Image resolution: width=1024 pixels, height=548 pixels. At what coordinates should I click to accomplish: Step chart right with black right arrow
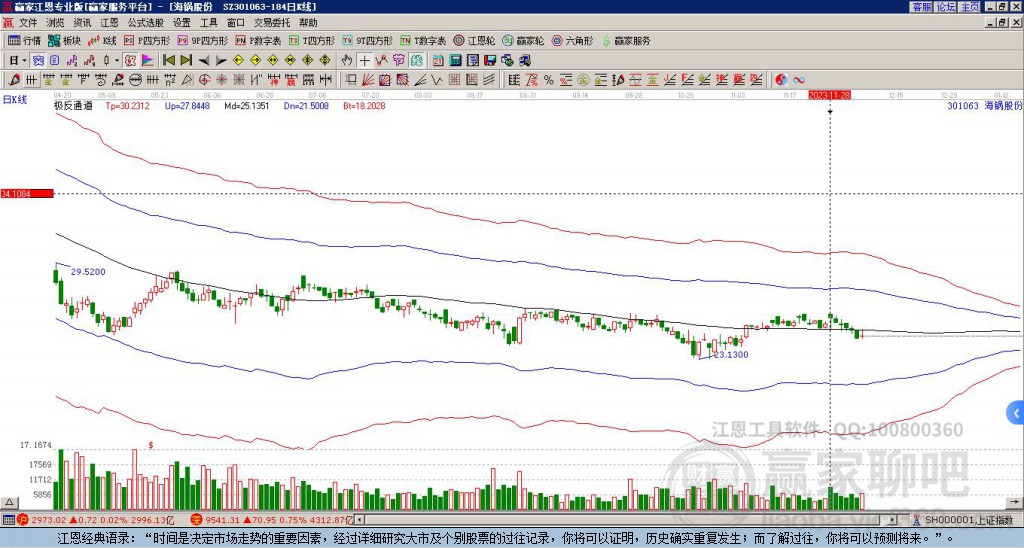[221, 61]
